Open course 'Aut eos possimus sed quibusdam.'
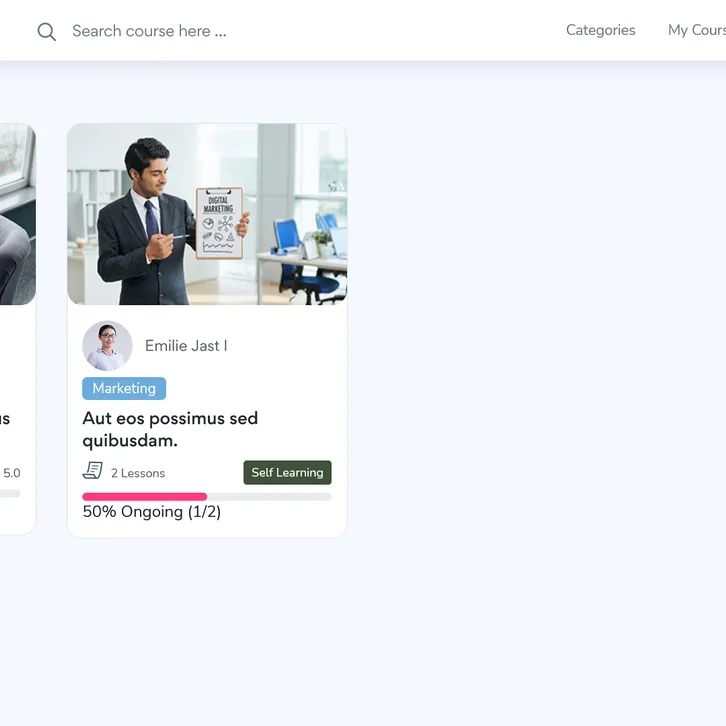Viewport: 726px width, 726px height. point(170,429)
